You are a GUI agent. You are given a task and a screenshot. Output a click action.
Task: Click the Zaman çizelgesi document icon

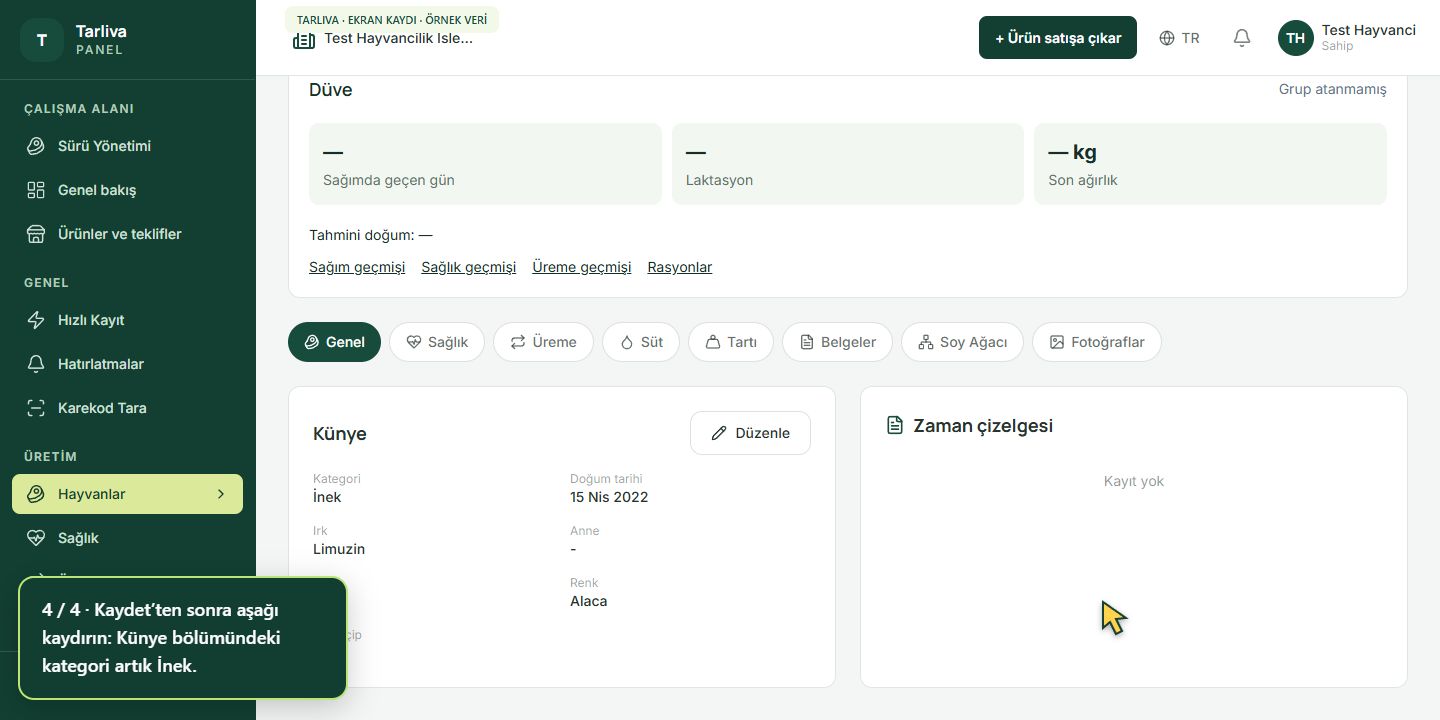coord(895,426)
